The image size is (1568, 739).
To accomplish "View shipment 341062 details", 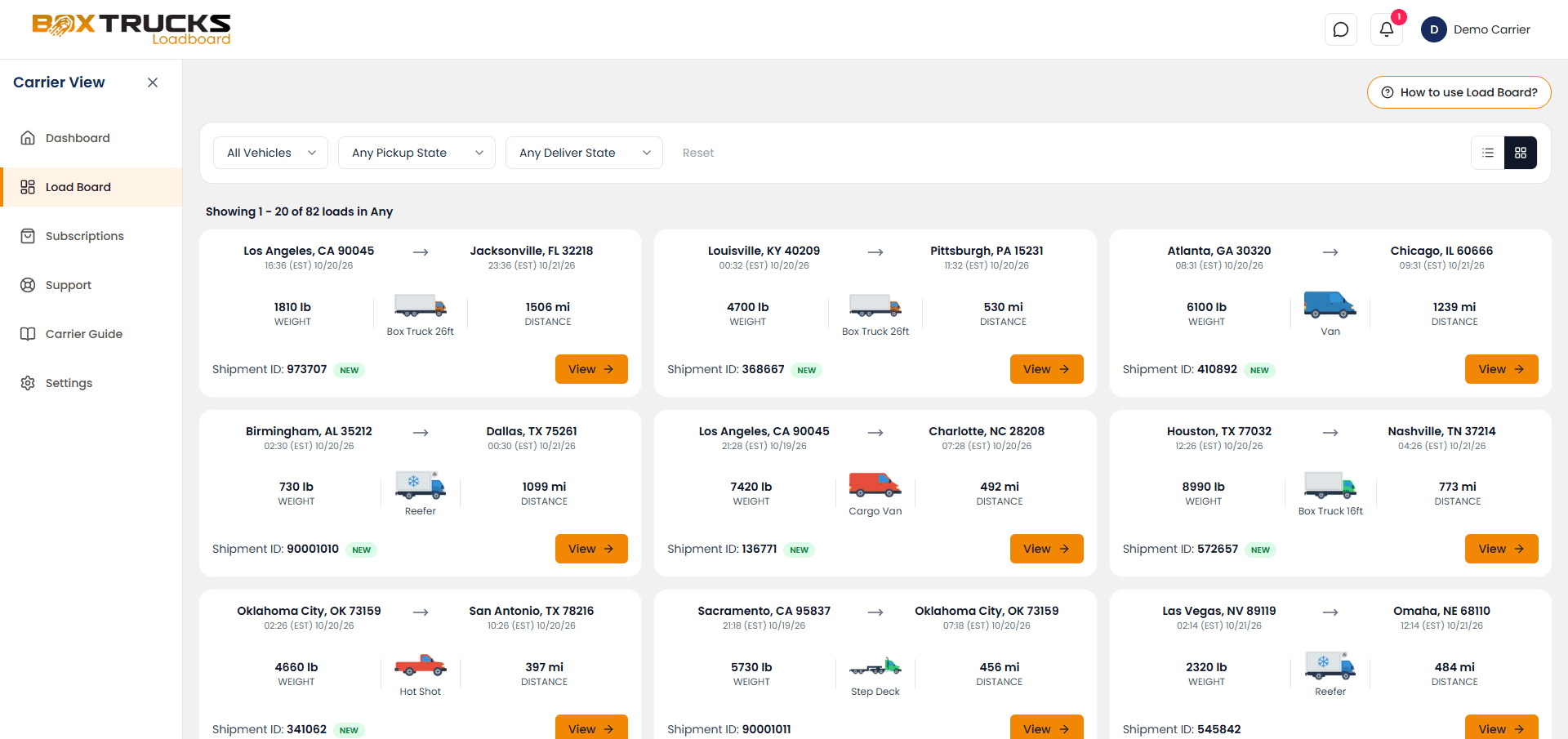I will [591, 727].
